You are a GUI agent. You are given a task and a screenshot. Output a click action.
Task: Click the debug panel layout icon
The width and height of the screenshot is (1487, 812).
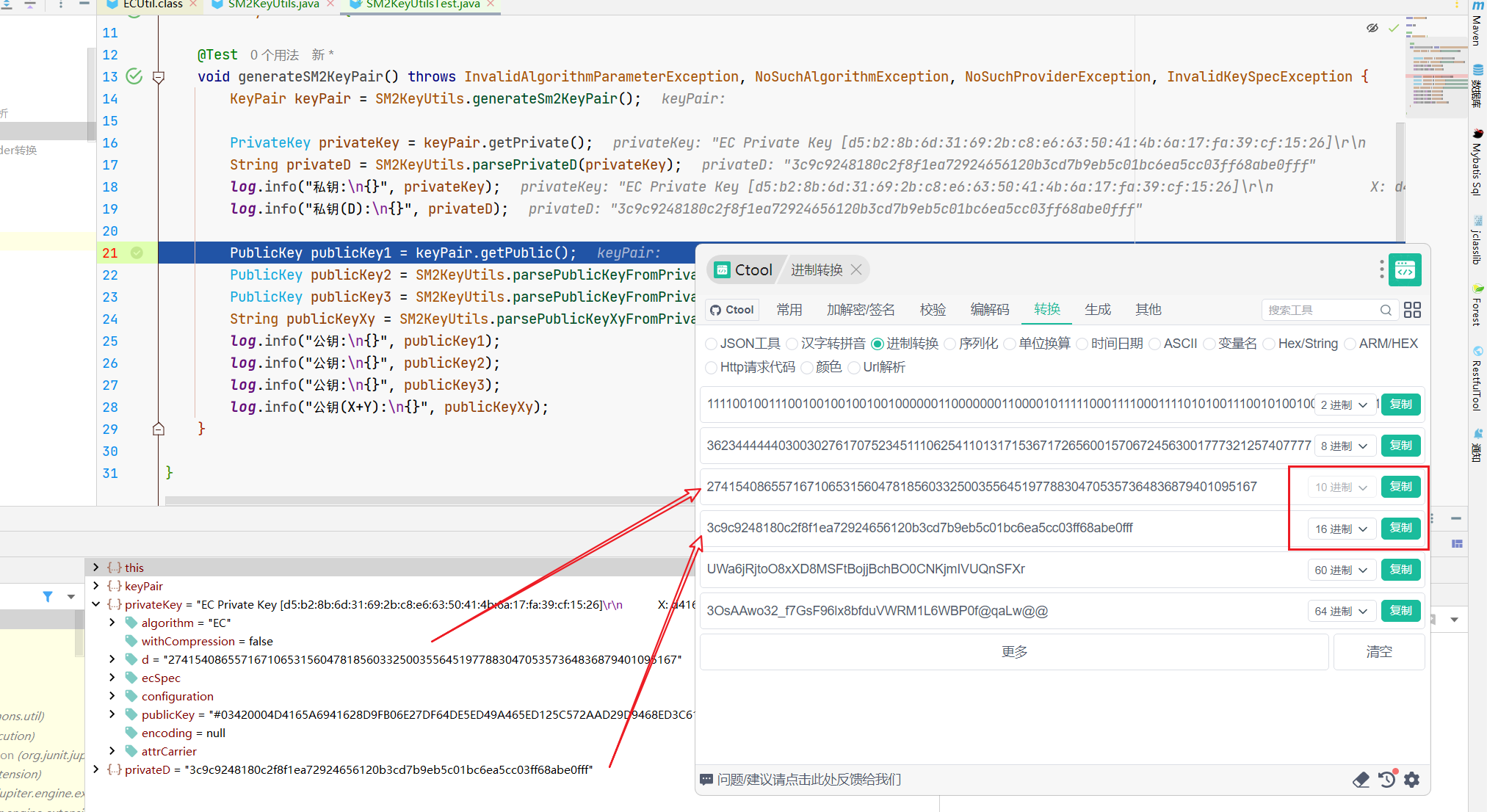tap(1457, 543)
